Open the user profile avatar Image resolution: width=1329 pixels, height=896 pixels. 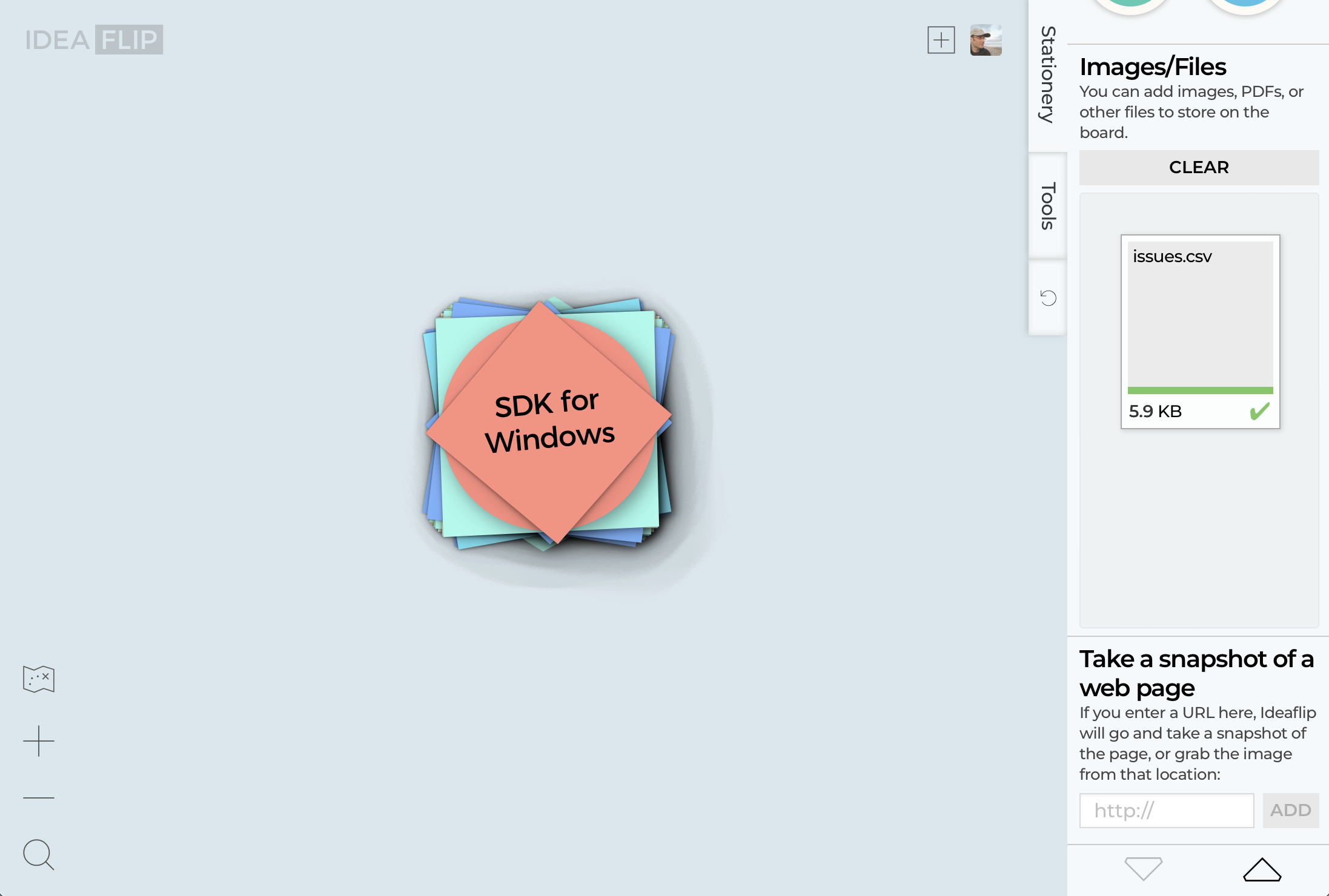(x=986, y=40)
